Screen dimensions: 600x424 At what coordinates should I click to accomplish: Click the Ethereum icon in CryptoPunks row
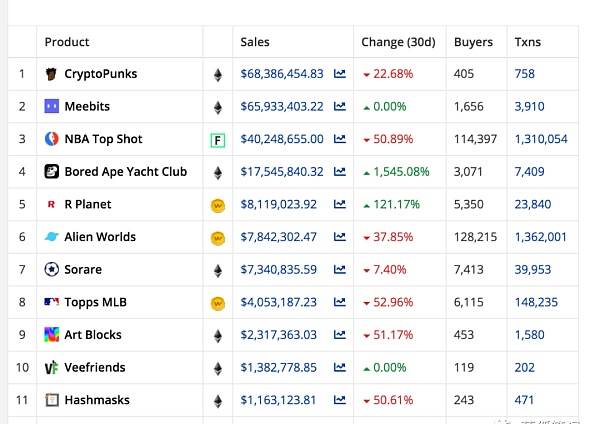point(218,75)
